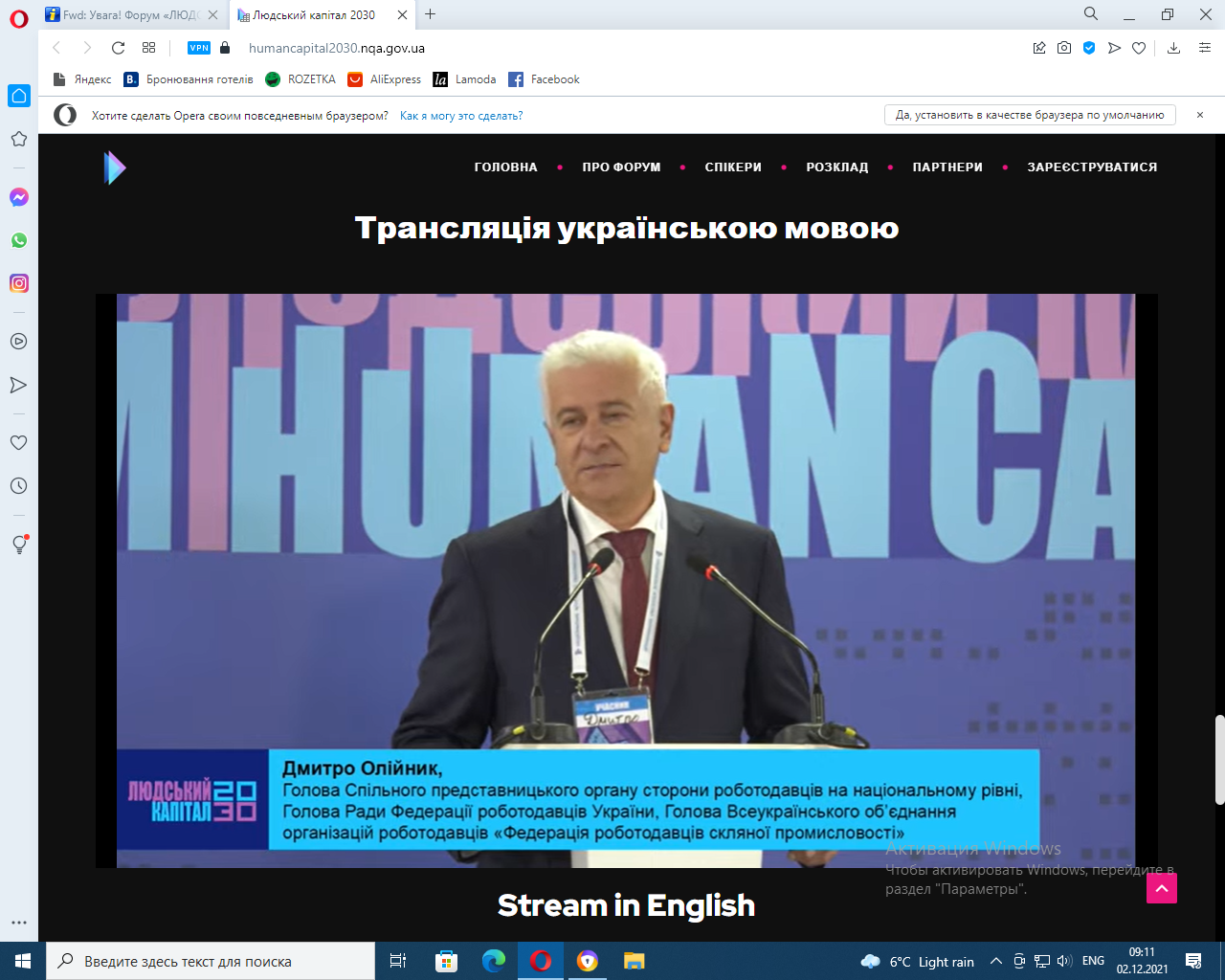Open the notification center icon

[x=1193, y=961]
